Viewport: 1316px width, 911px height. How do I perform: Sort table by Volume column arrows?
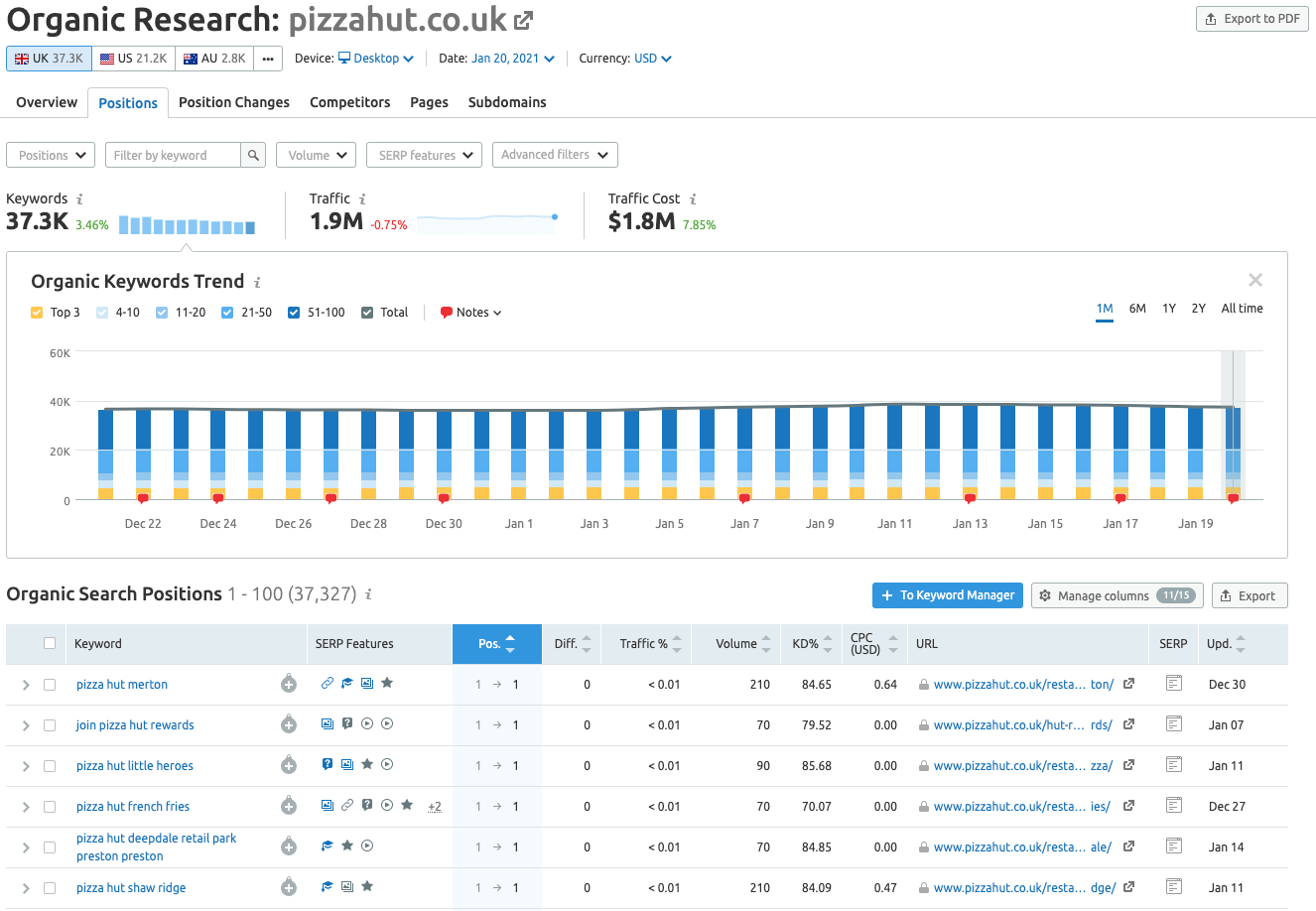pyautogui.click(x=766, y=644)
